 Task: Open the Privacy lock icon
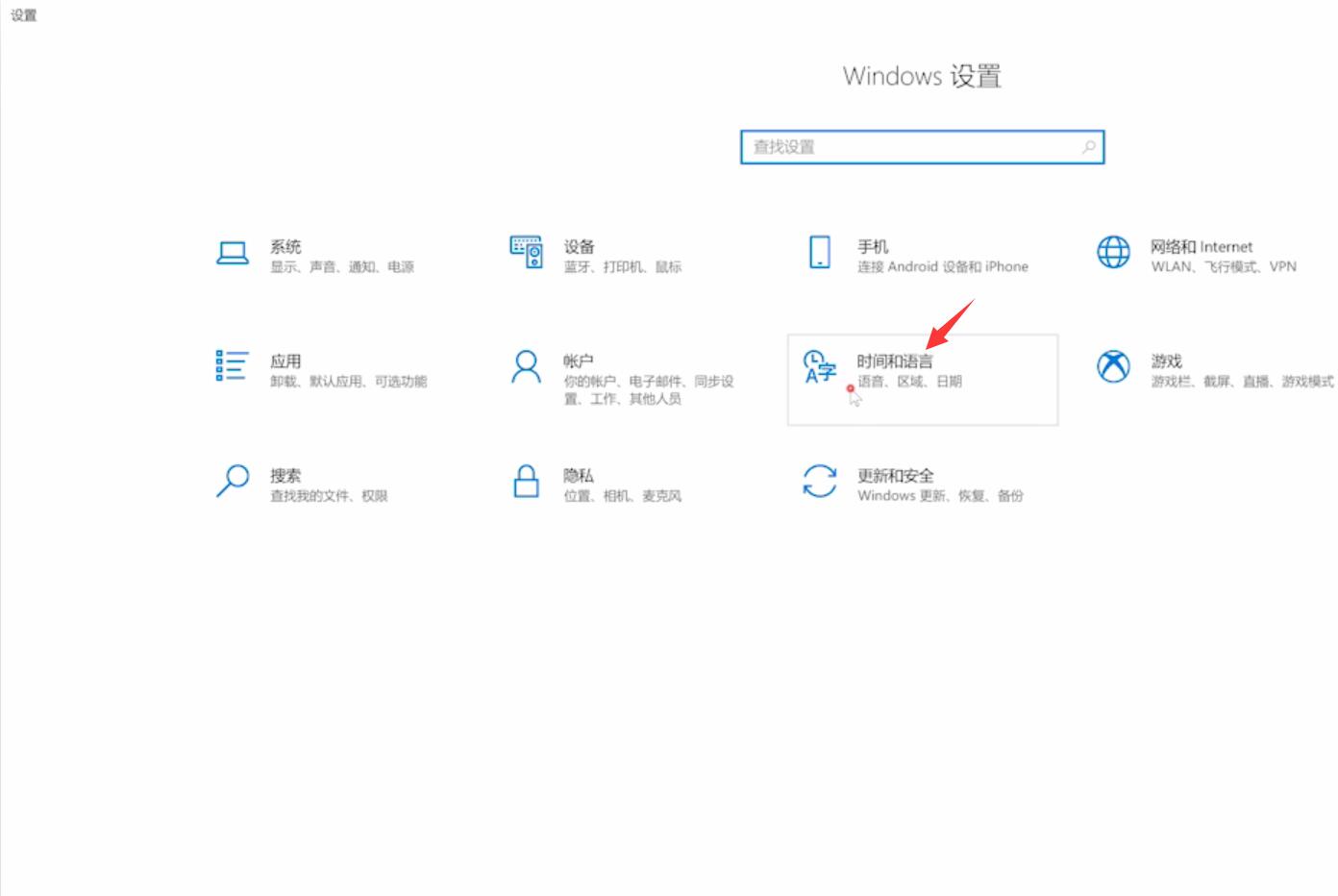526,481
